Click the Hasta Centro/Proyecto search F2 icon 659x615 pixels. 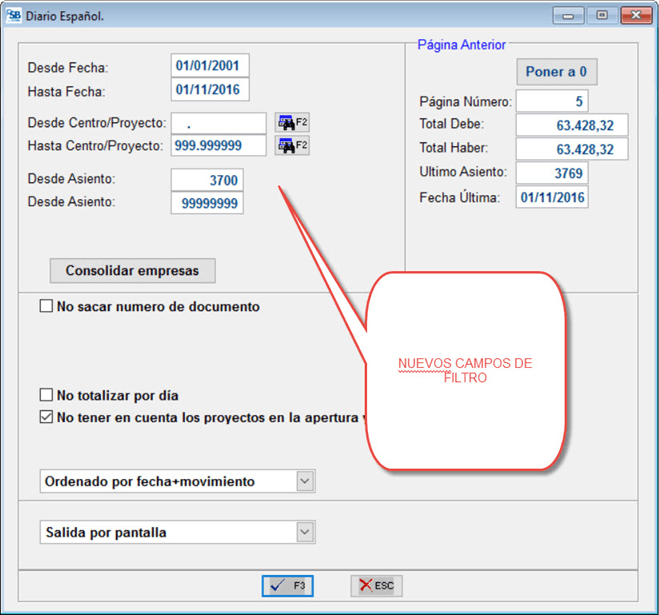(x=292, y=146)
